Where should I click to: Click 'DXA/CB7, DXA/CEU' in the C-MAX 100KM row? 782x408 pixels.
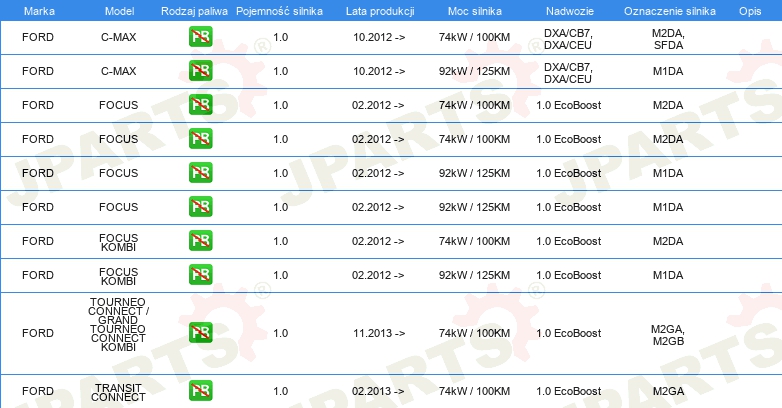click(568, 39)
